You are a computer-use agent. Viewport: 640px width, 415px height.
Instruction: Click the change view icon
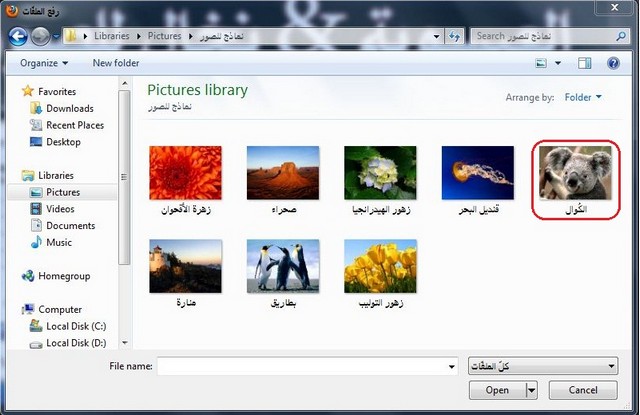click(541, 63)
